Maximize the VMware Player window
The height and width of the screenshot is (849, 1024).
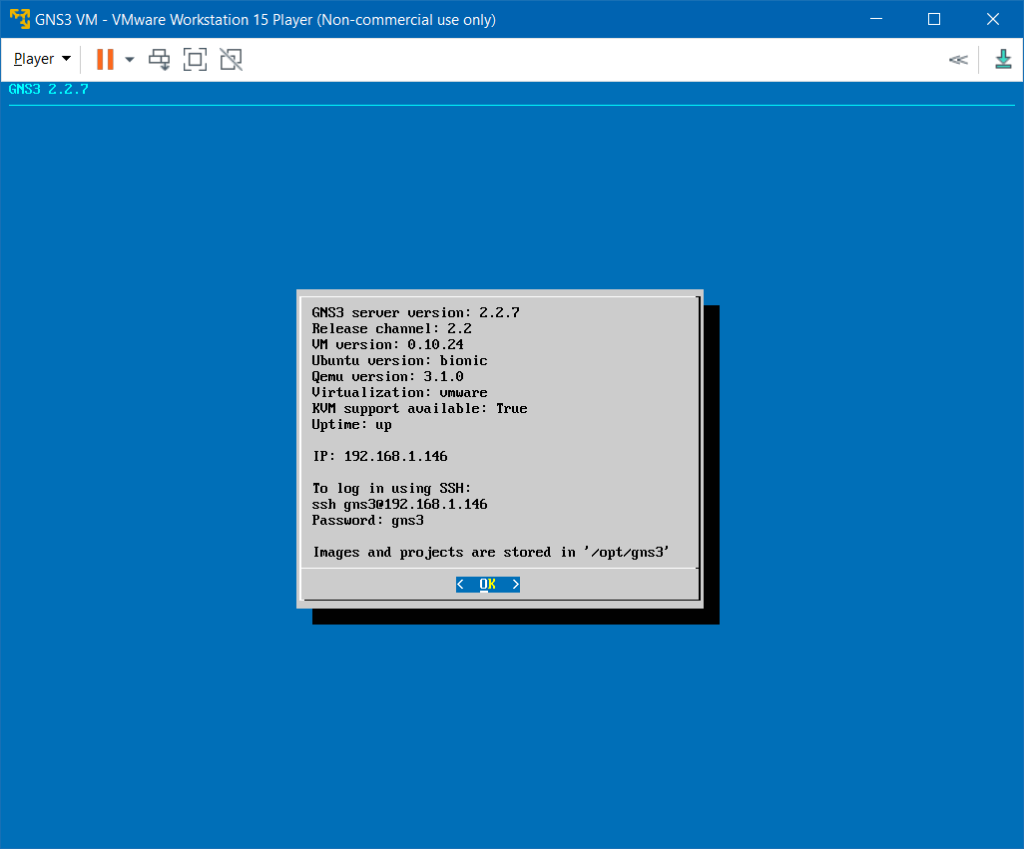coord(934,19)
